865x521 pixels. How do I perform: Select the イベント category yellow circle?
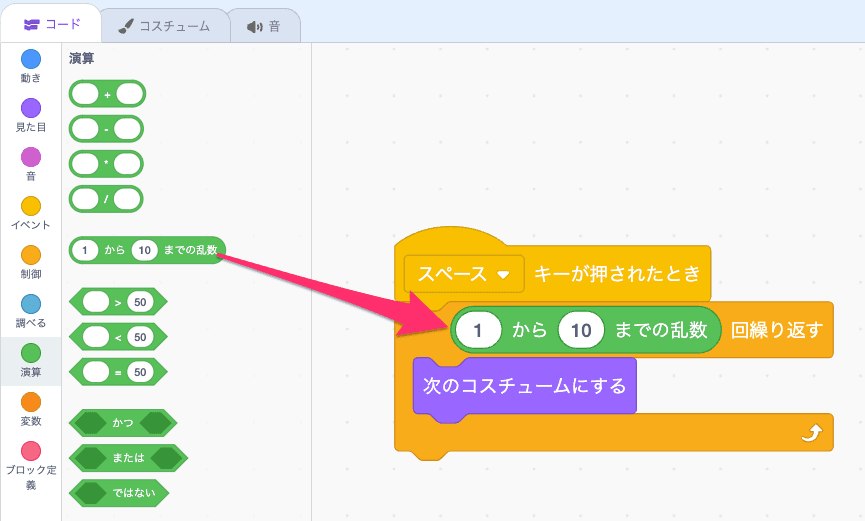tap(31, 206)
